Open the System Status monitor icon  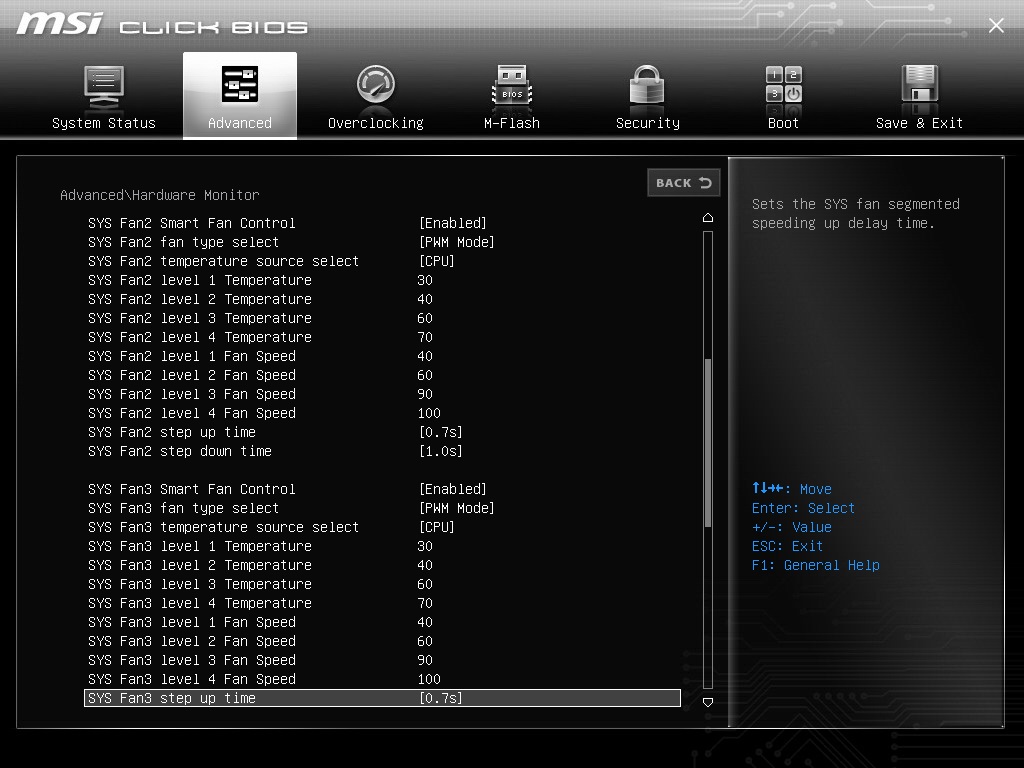pyautogui.click(x=104, y=87)
